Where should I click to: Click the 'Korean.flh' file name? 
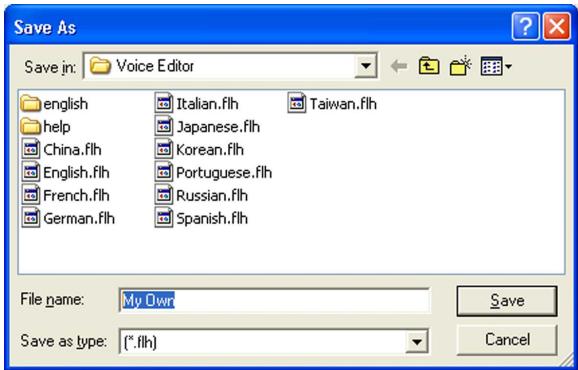point(210,150)
